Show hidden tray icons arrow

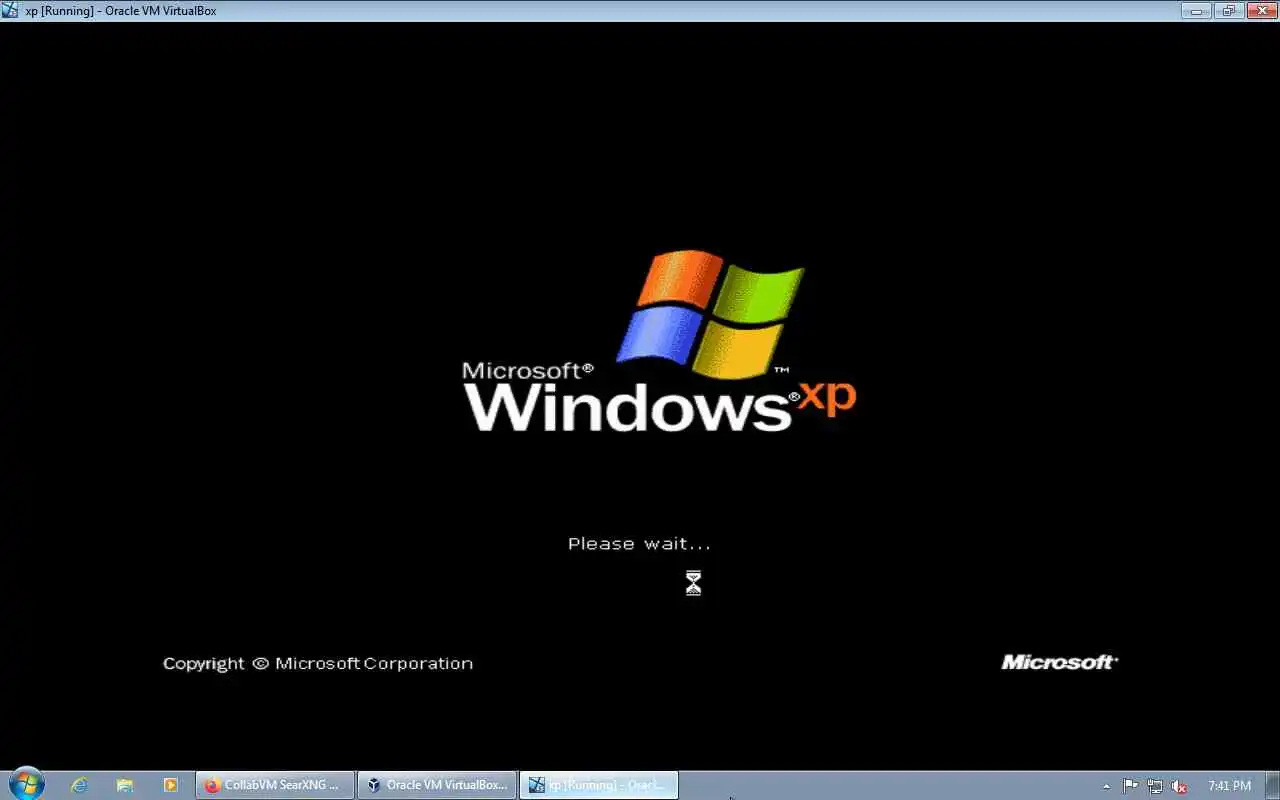[1106, 786]
